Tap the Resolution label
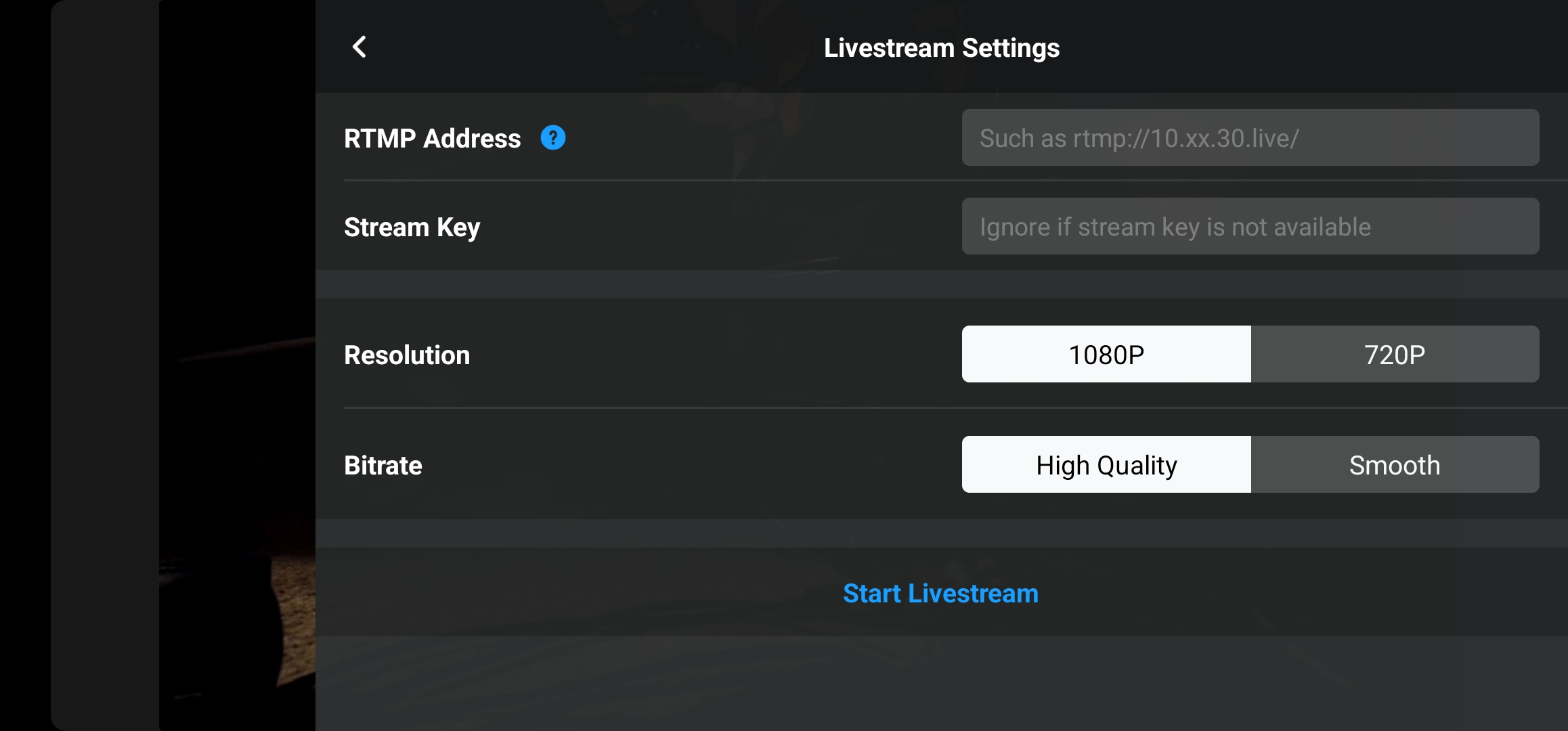1568x731 pixels. [406, 355]
